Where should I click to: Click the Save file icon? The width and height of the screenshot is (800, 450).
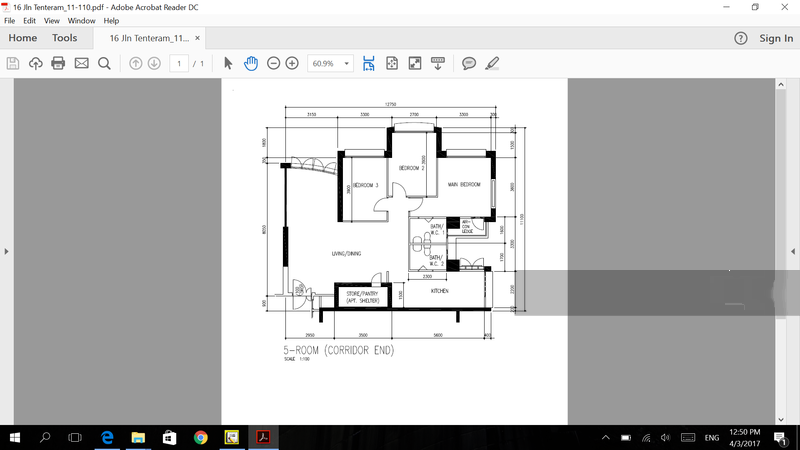(x=13, y=63)
